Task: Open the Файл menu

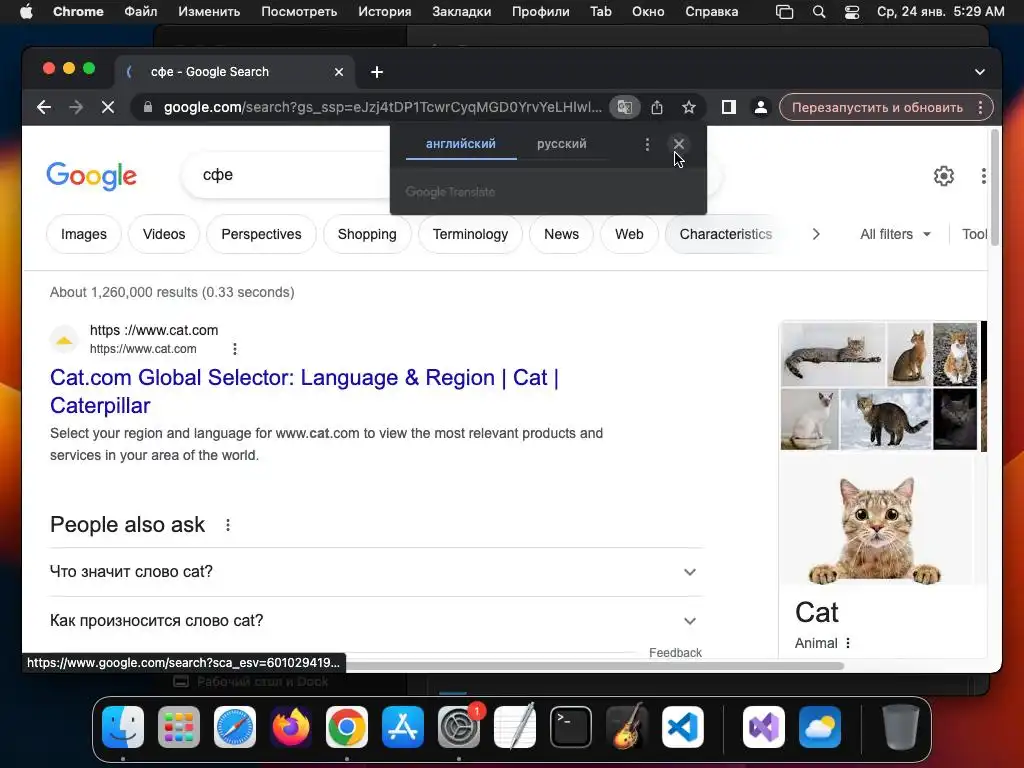Action: click(140, 12)
